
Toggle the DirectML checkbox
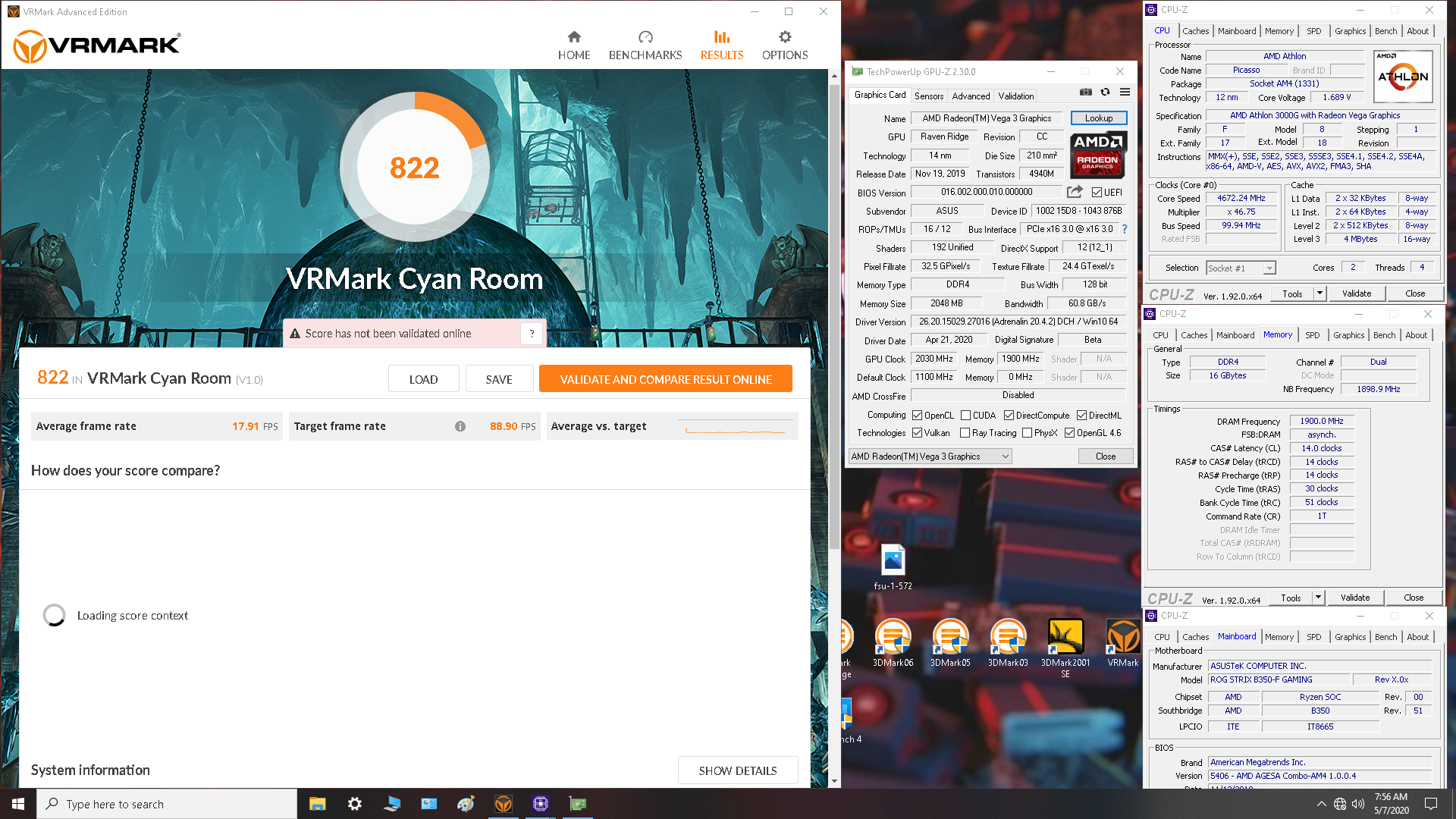tap(1082, 416)
